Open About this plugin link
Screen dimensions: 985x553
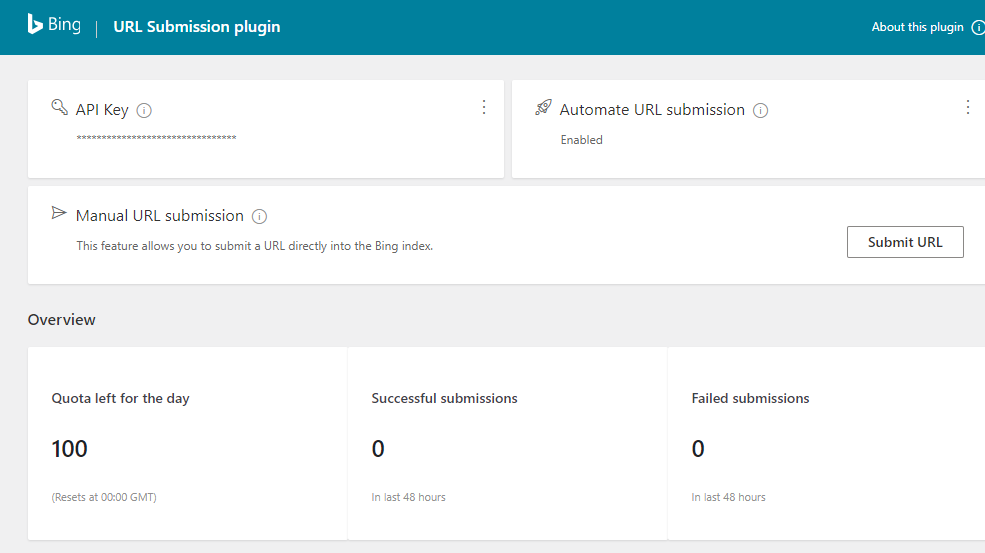point(917,27)
